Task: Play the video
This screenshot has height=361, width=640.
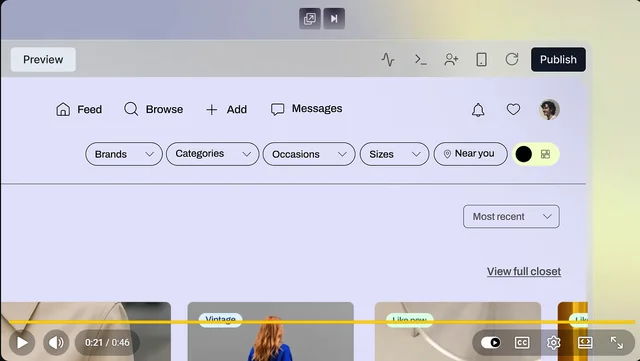Action: (x=22, y=342)
